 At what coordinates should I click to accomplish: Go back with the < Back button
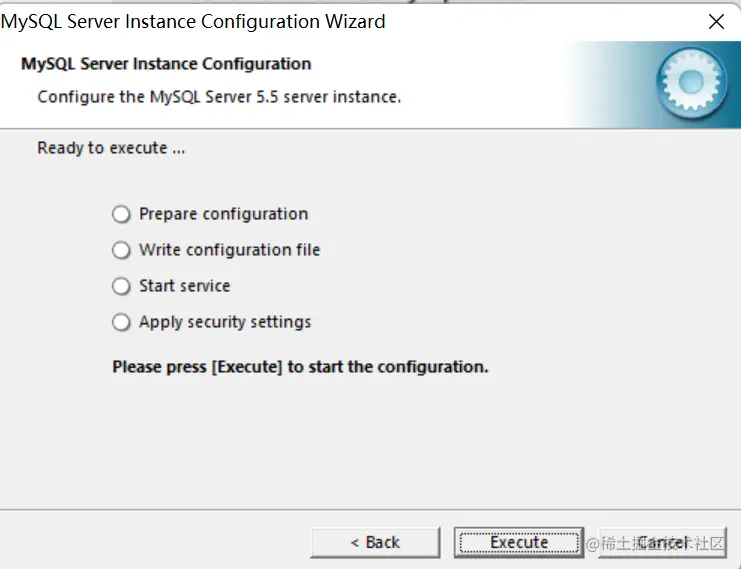pos(375,543)
